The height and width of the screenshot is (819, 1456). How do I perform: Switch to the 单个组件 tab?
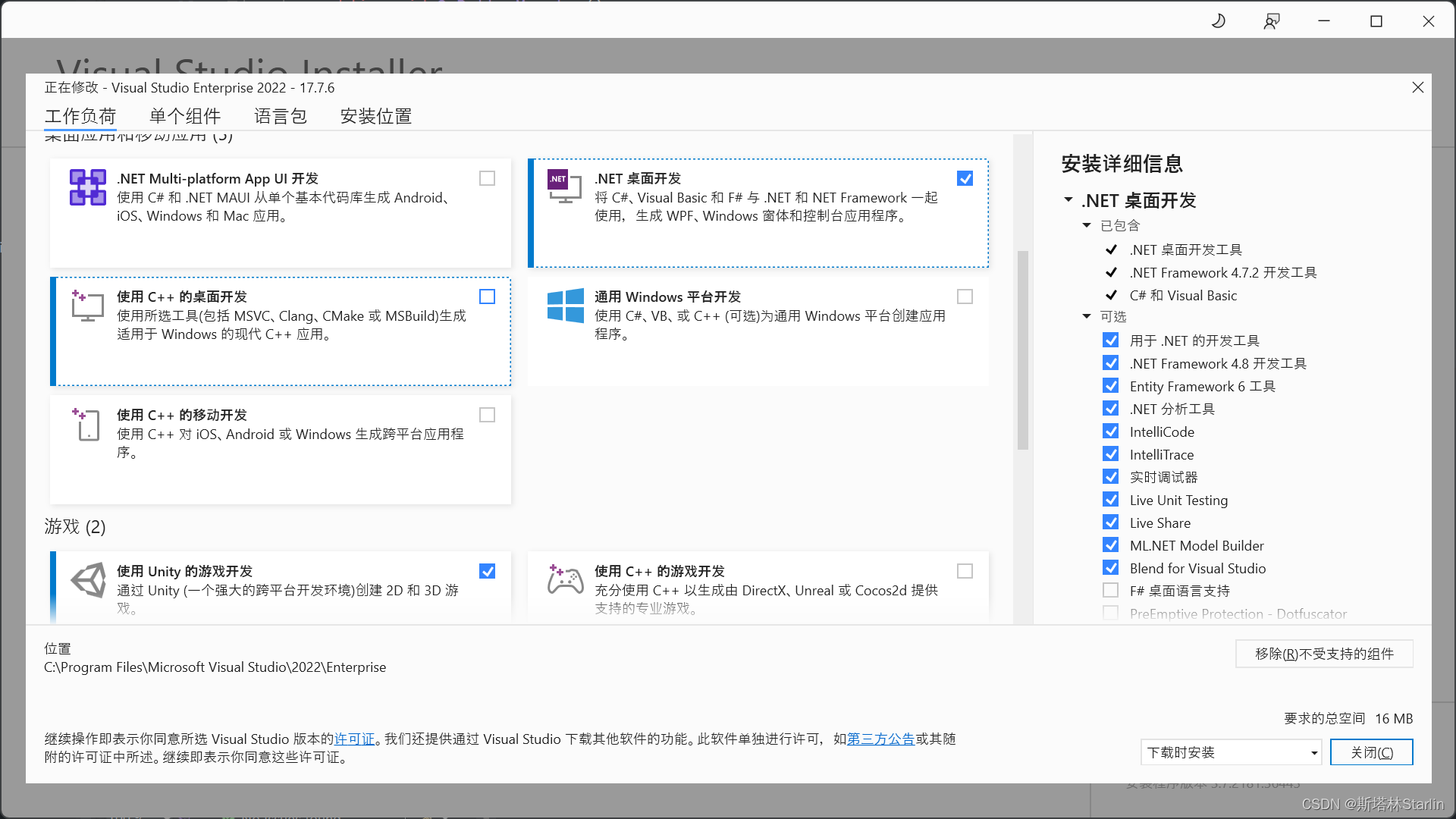[x=185, y=116]
